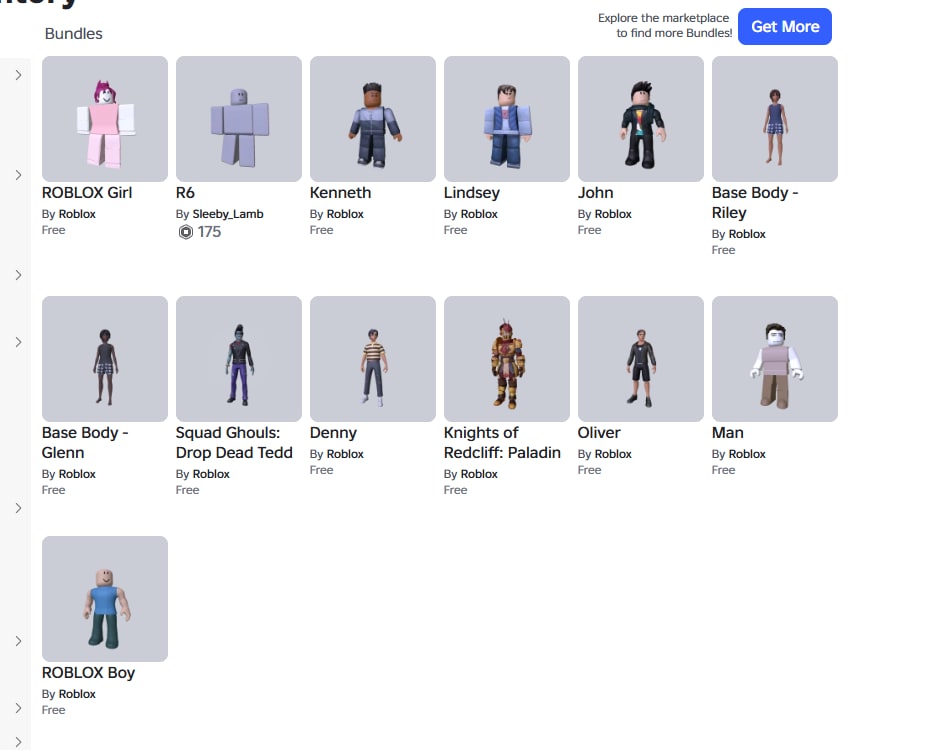The image size is (947, 750).
Task: Open the ROBLOX Boy avatar thumbnail
Action: tap(104, 598)
